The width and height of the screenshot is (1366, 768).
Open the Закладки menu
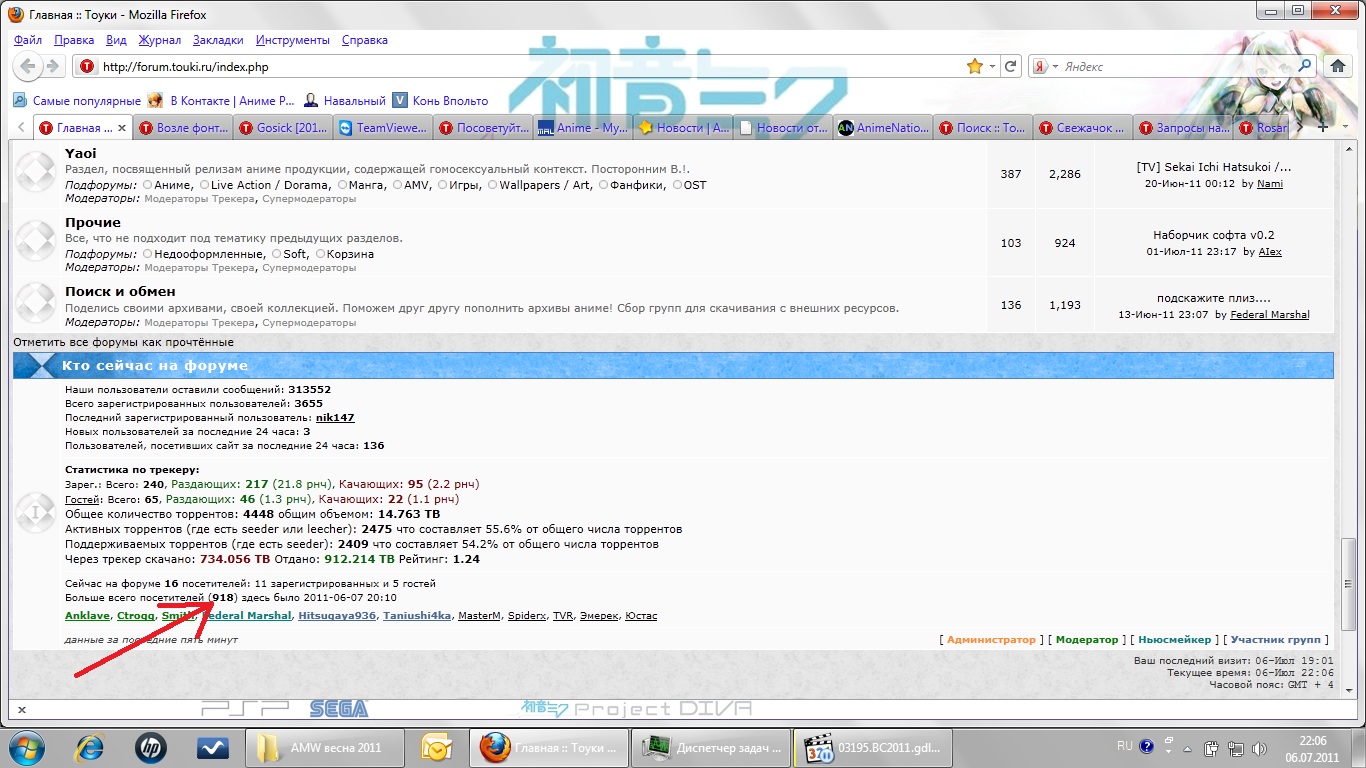(218, 40)
